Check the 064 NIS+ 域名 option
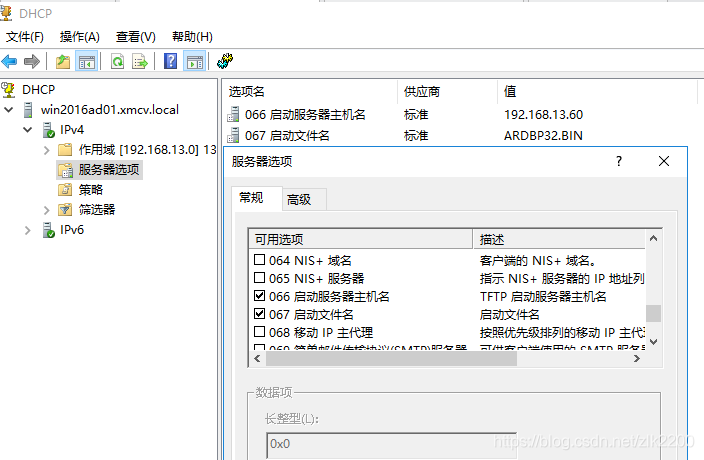 point(260,260)
